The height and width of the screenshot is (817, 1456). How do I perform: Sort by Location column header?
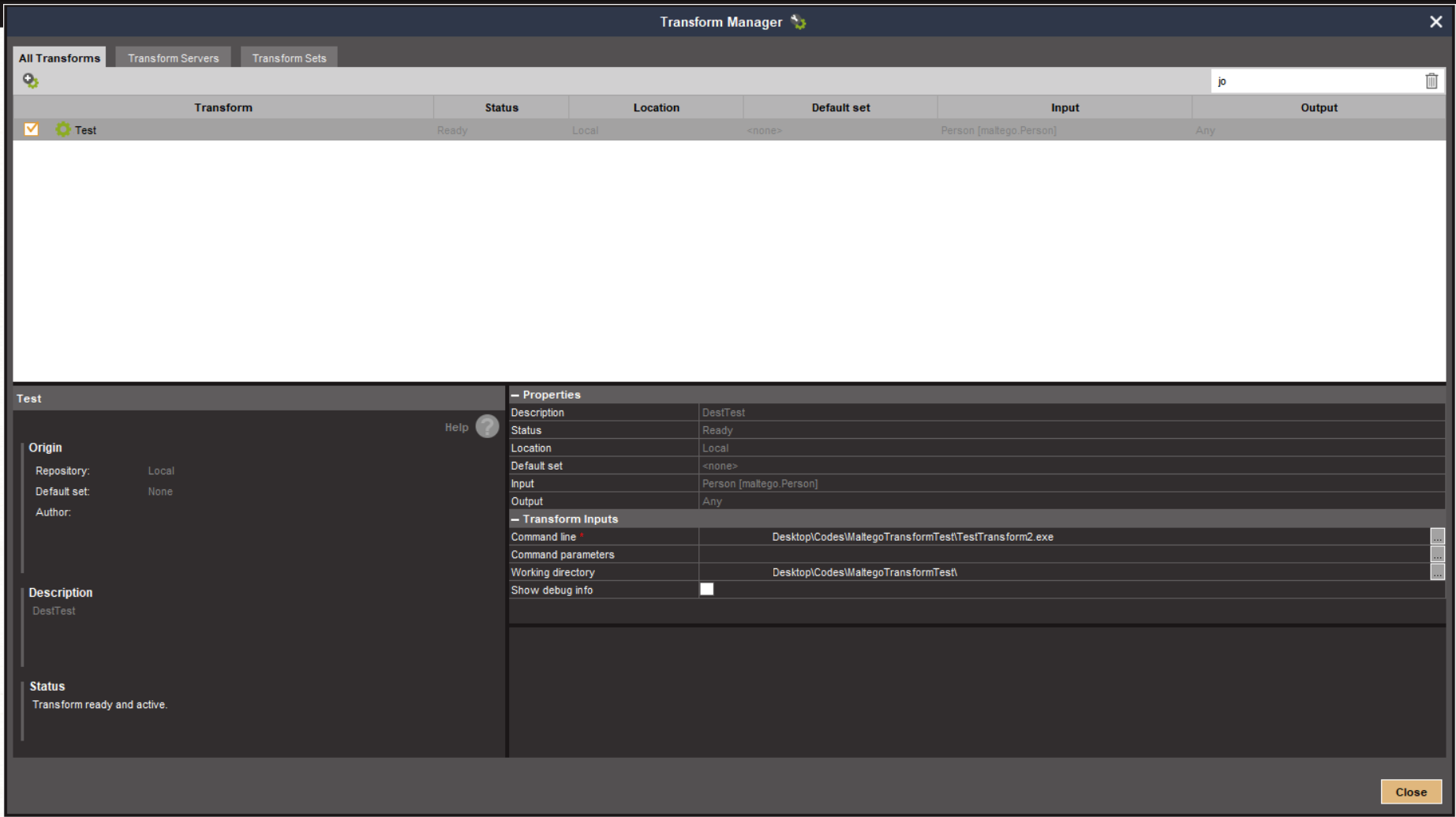click(656, 107)
